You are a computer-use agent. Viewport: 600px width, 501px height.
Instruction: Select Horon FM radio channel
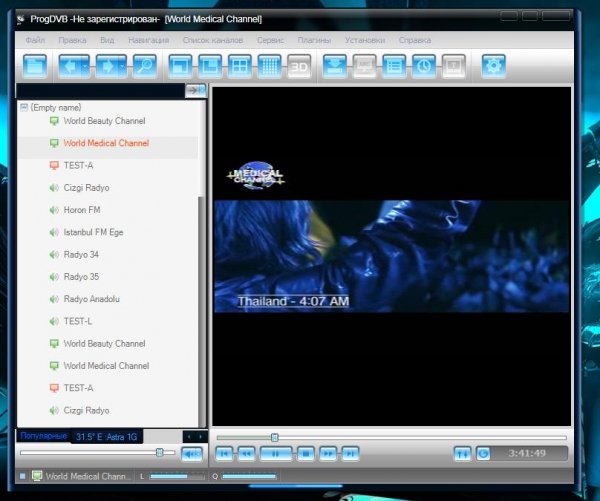click(x=82, y=210)
